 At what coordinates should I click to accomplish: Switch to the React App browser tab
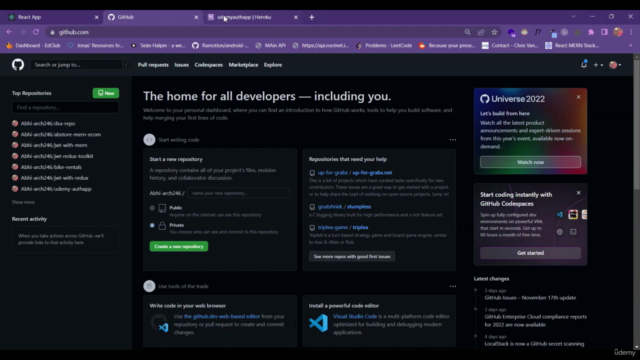point(53,17)
